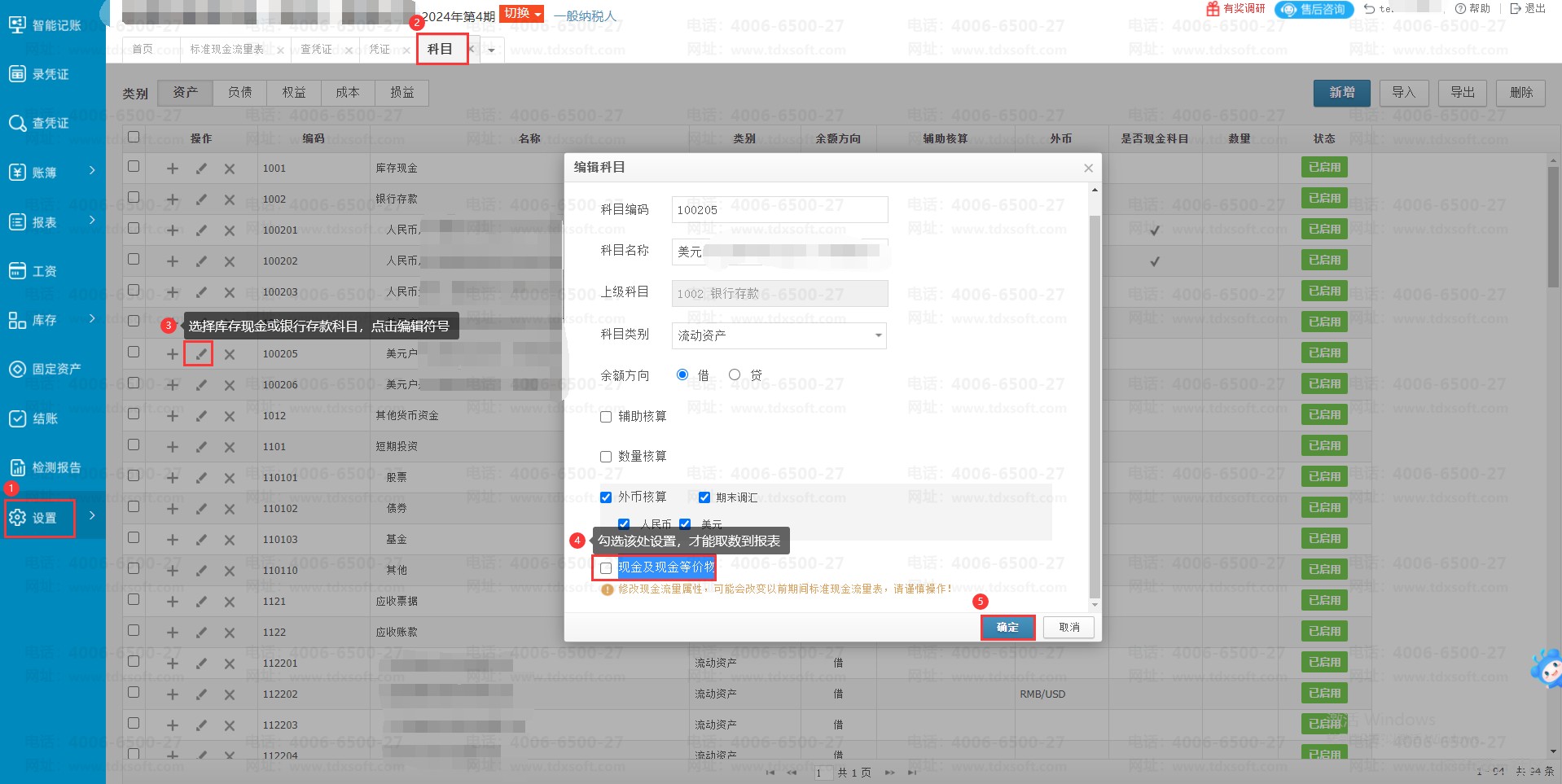1562x784 pixels.
Task: Expand the 账簿 sidebar submenu arrow
Action: (92, 171)
